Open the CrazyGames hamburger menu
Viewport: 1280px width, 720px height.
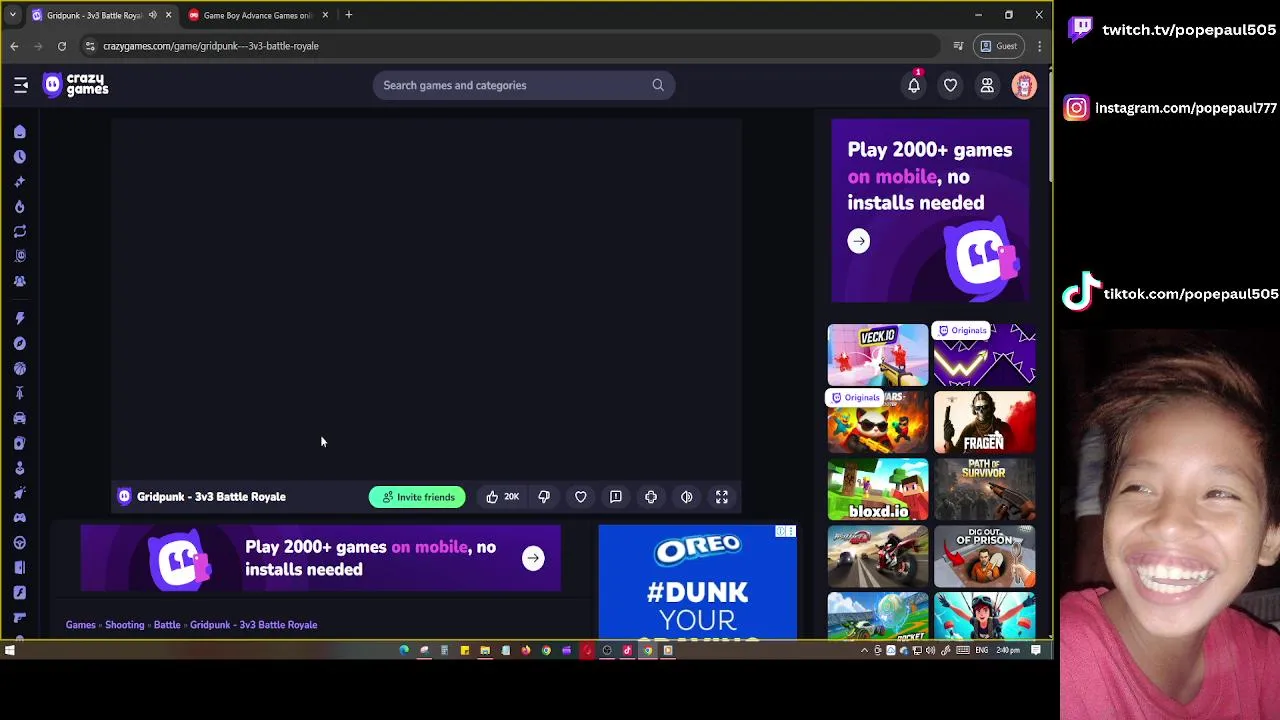(21, 85)
